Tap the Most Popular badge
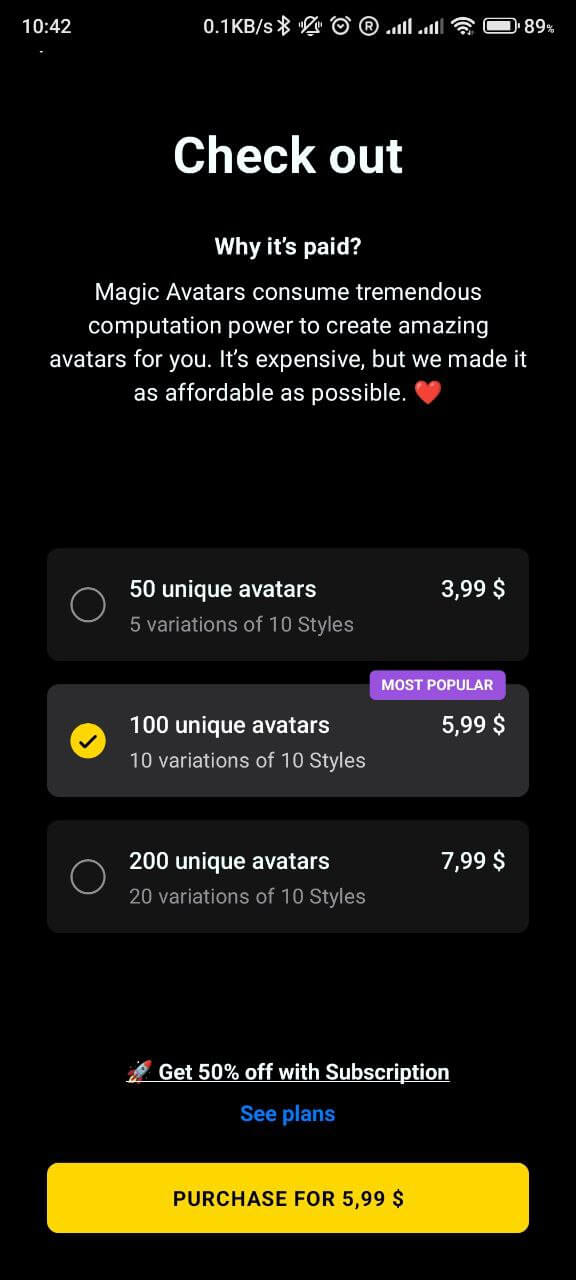This screenshot has height=1280, width=576. tap(437, 685)
